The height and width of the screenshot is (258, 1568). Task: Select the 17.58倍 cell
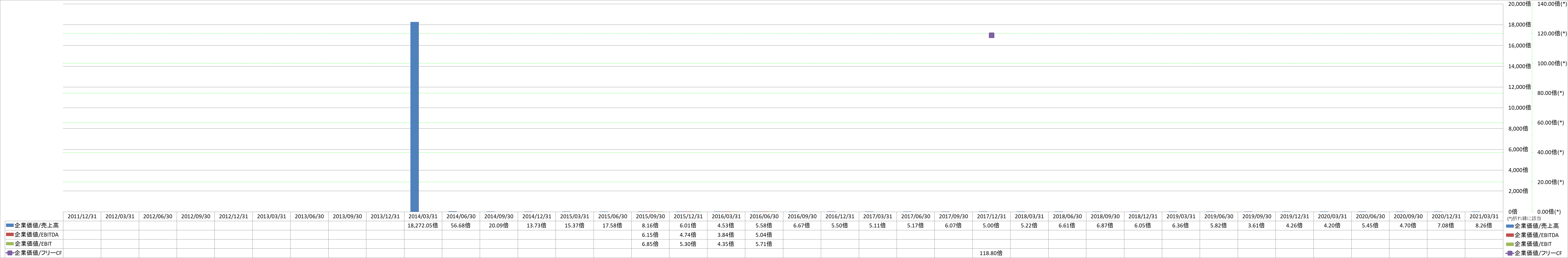[612, 225]
